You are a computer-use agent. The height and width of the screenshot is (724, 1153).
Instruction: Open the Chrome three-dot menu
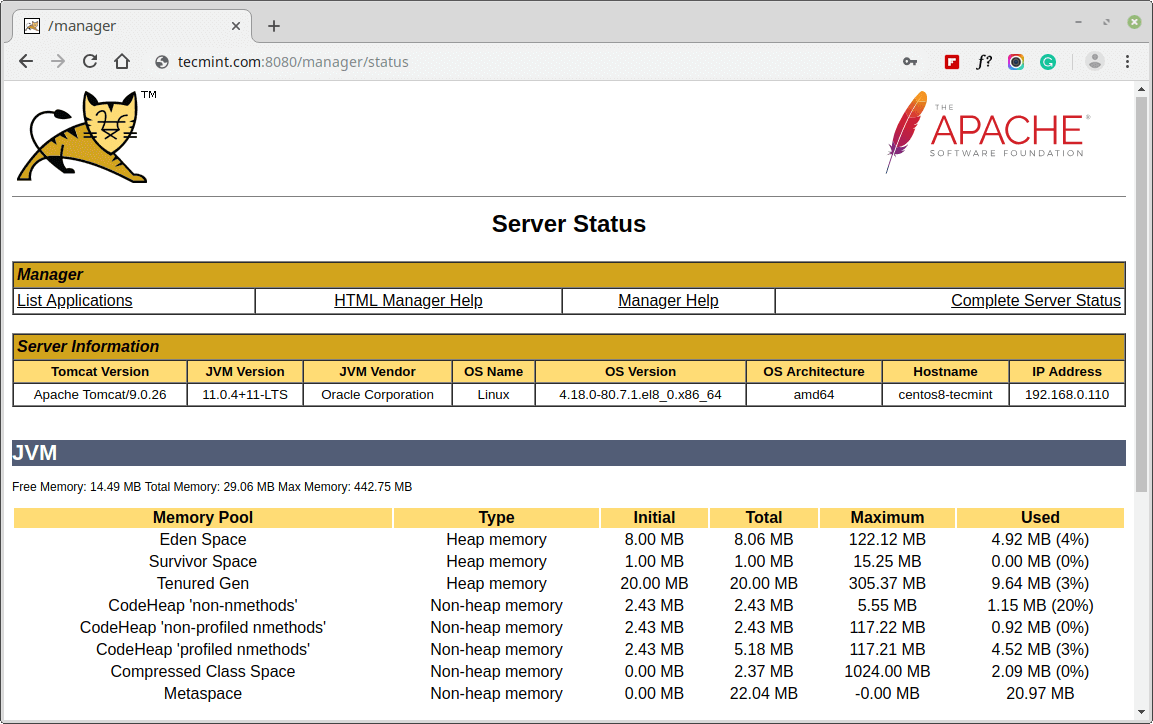(1128, 62)
